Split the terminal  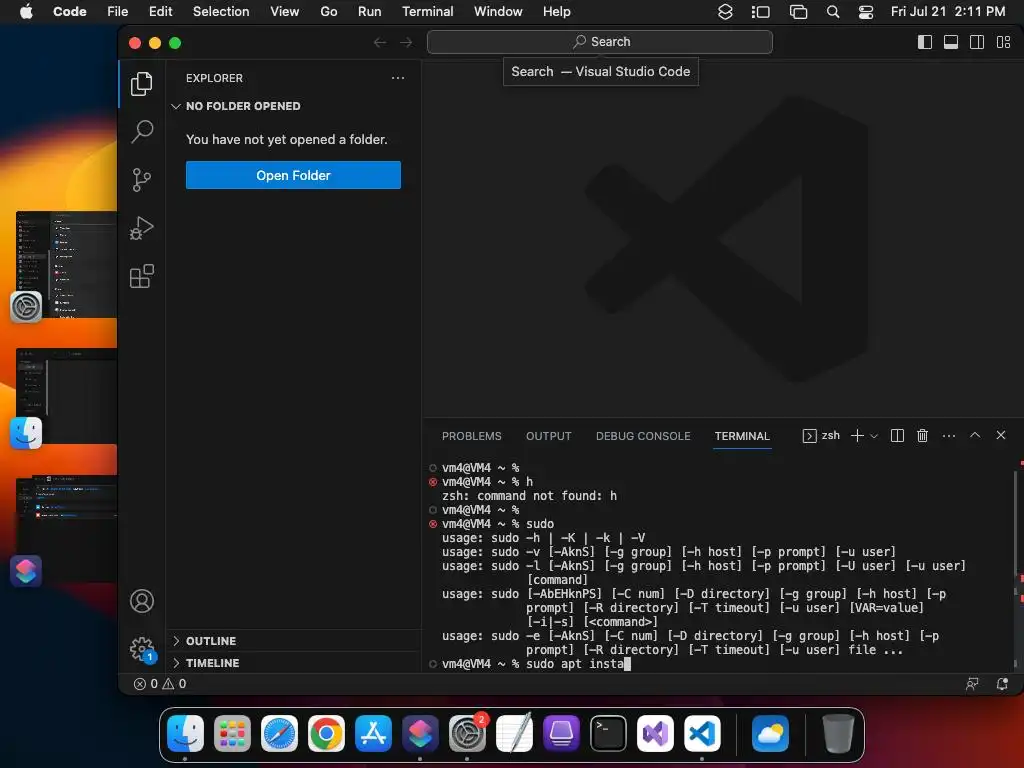[x=897, y=436]
